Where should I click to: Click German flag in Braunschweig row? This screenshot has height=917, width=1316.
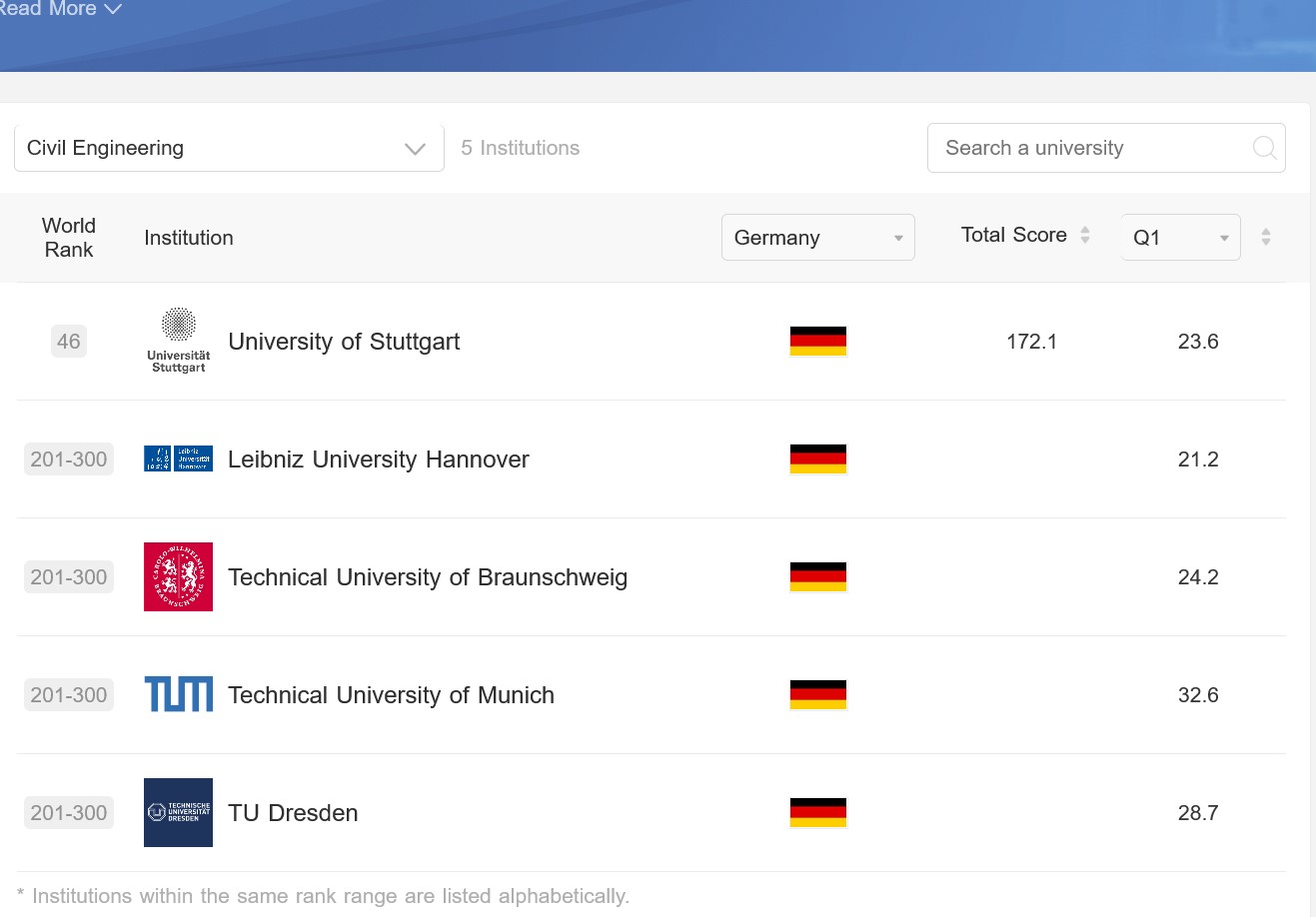(x=818, y=576)
